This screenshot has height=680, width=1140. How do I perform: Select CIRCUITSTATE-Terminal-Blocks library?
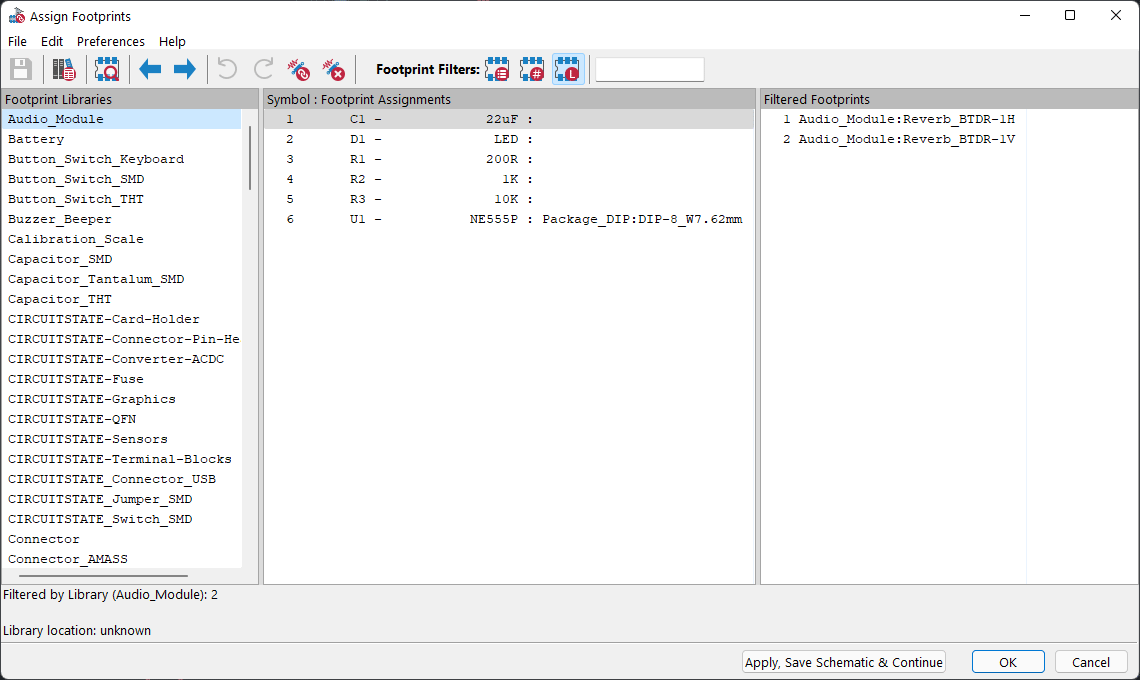pos(121,459)
